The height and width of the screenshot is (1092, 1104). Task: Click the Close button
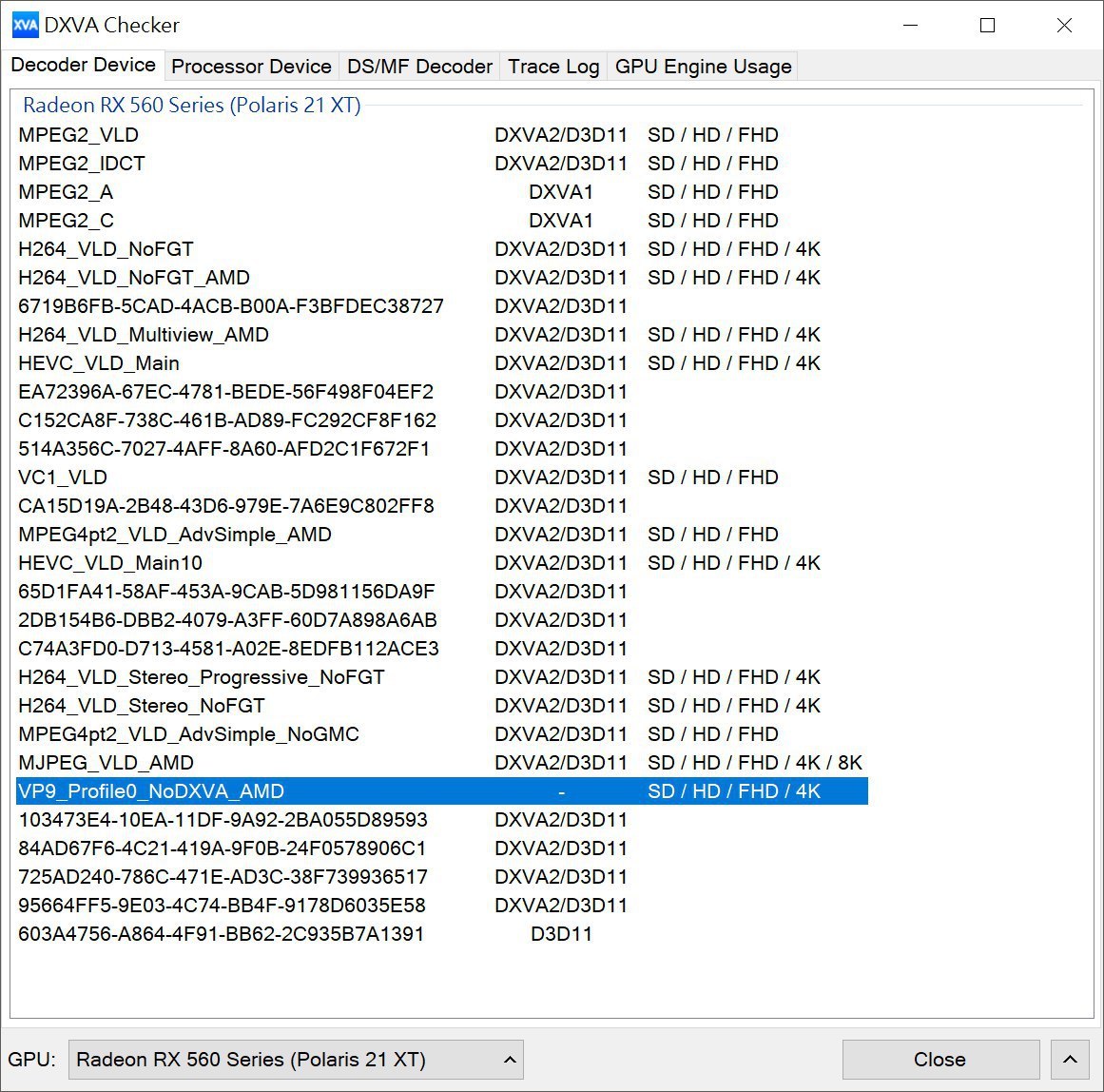point(940,1060)
